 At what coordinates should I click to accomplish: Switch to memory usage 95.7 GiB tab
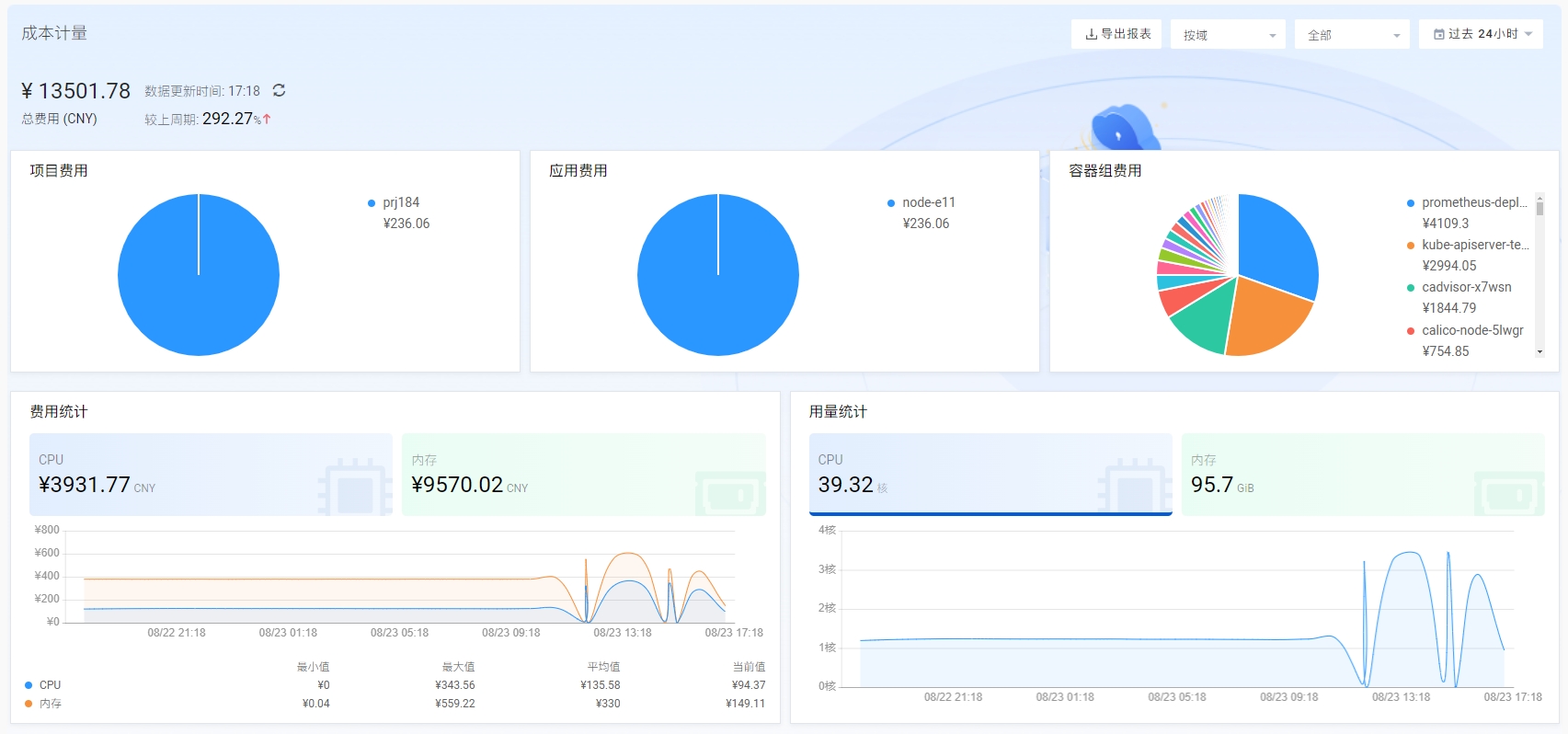1362,474
